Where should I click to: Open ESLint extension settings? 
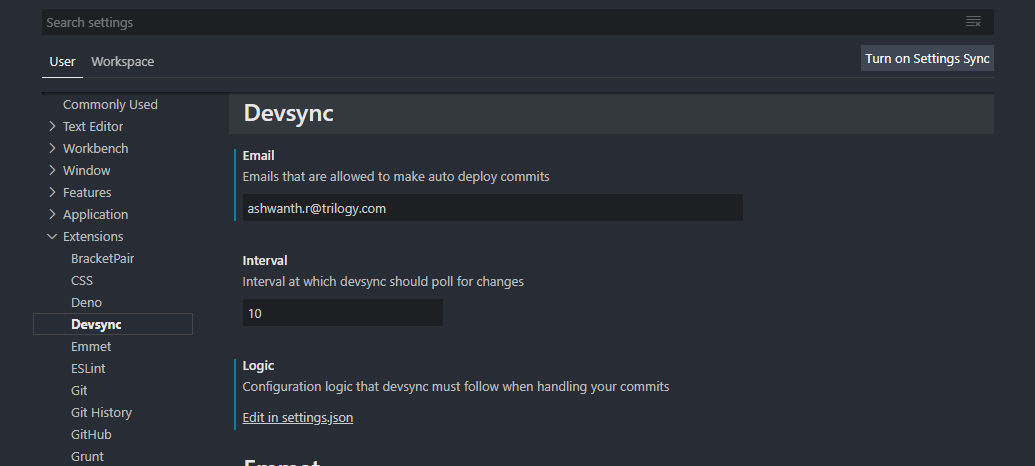click(x=88, y=368)
